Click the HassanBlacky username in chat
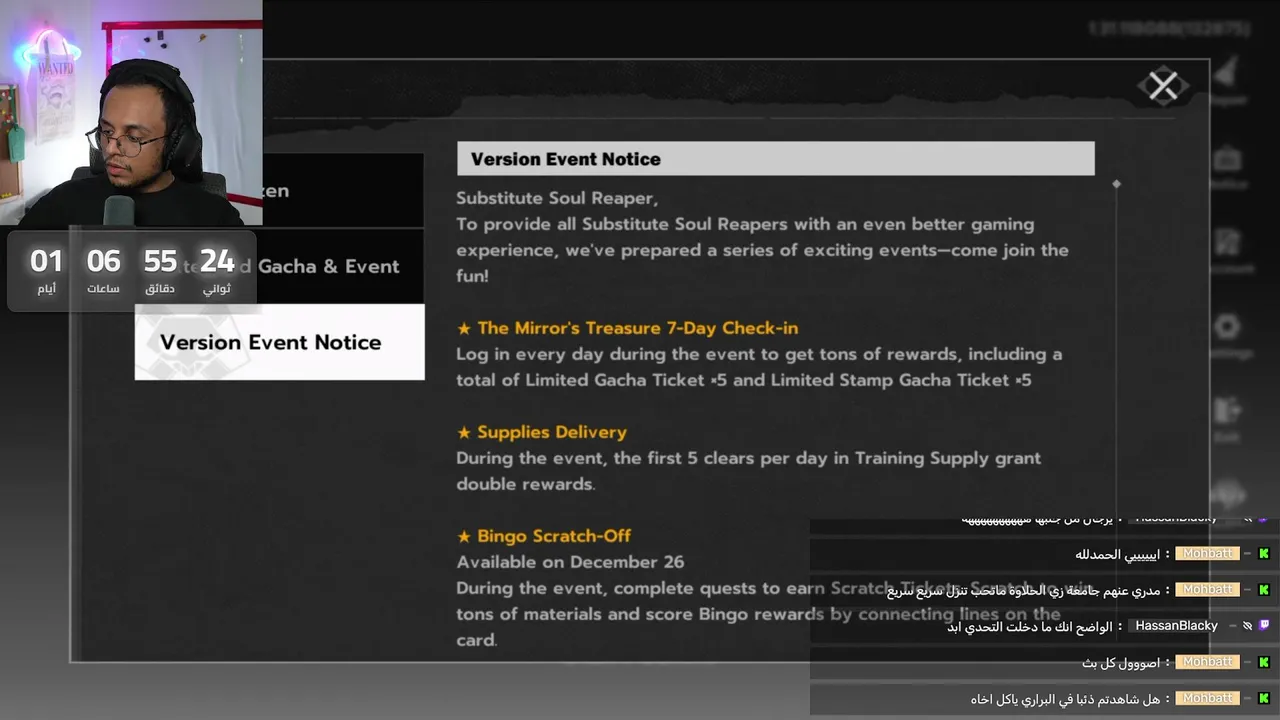Image resolution: width=1280 pixels, height=720 pixels. 1176,626
